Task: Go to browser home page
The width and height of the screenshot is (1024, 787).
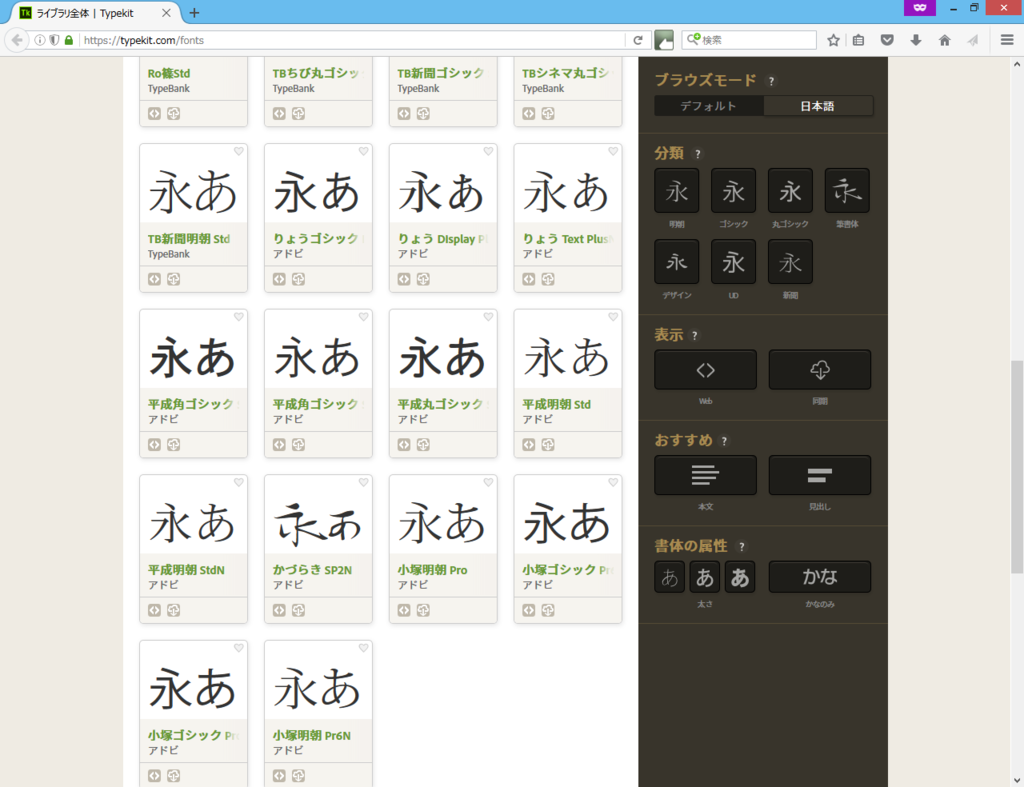Action: point(944,40)
